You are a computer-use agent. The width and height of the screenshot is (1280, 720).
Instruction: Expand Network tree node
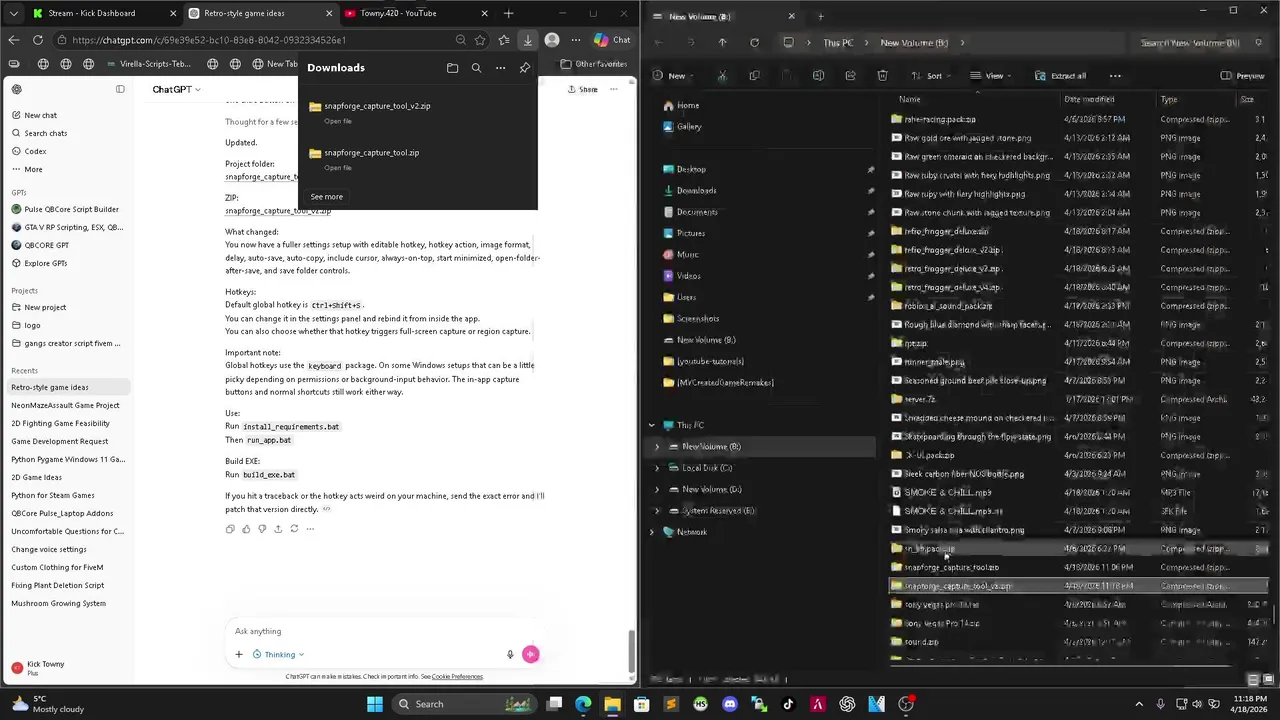pos(652,532)
